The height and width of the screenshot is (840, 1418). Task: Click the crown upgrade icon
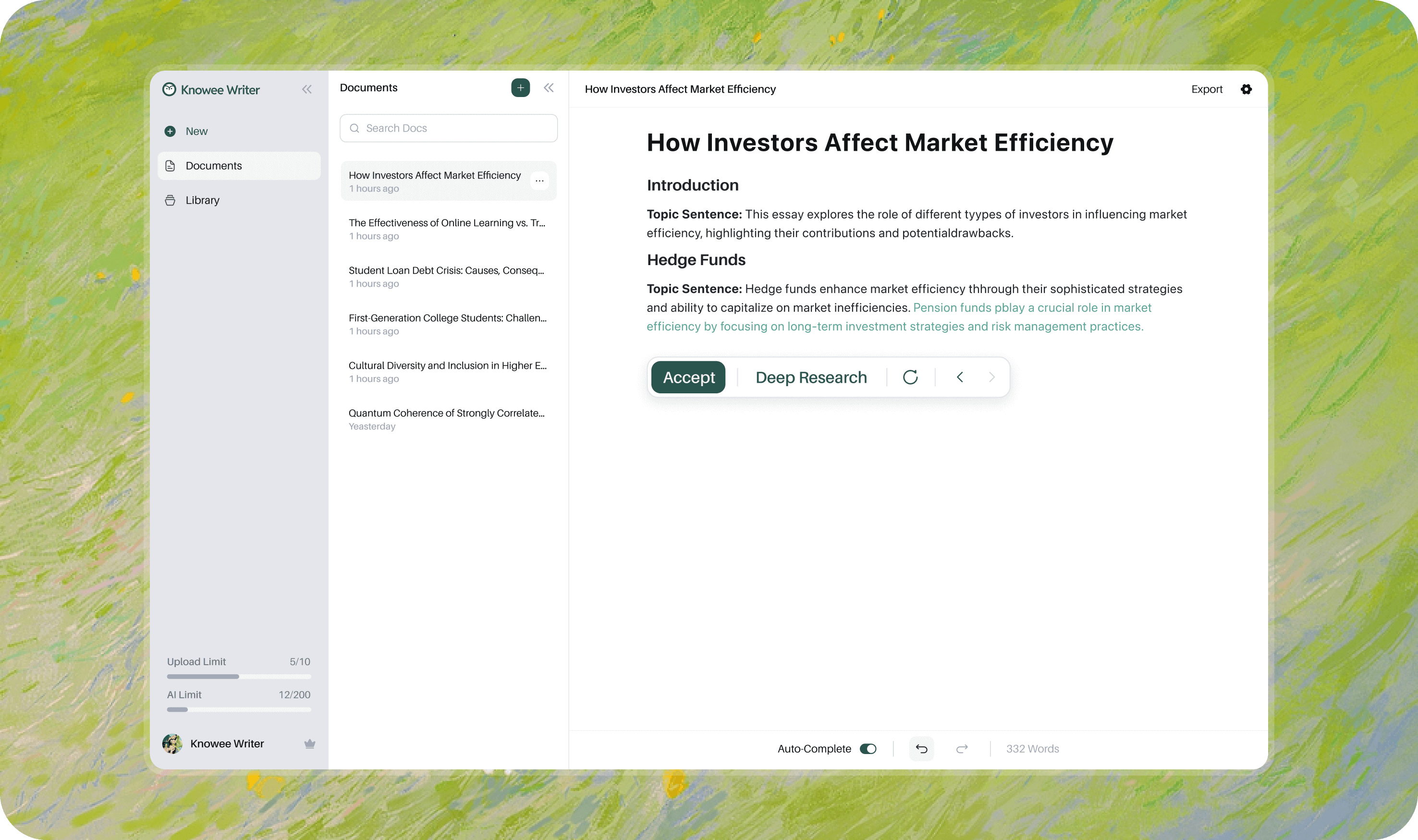pos(309,744)
